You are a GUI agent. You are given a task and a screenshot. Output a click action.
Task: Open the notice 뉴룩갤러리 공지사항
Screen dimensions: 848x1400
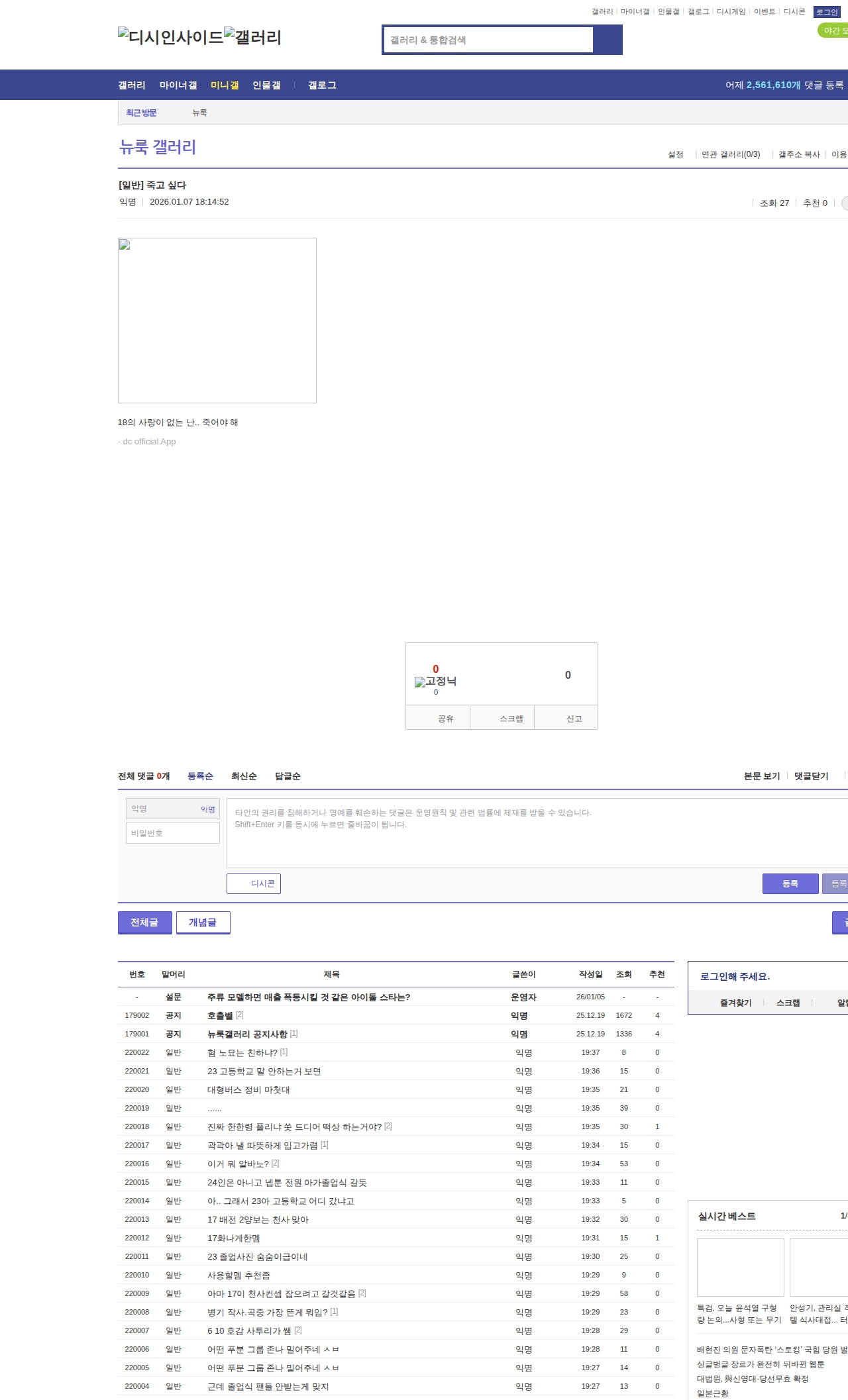pyautogui.click(x=247, y=1034)
